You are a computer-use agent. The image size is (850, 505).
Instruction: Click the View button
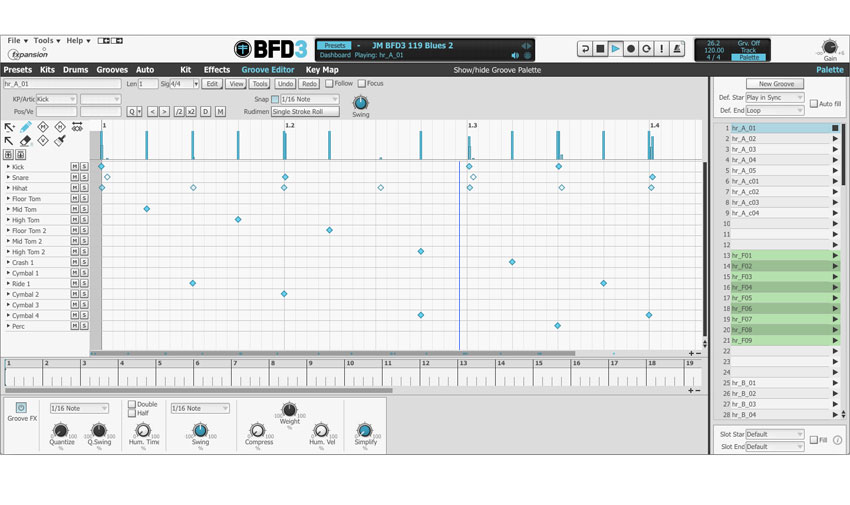click(236, 84)
